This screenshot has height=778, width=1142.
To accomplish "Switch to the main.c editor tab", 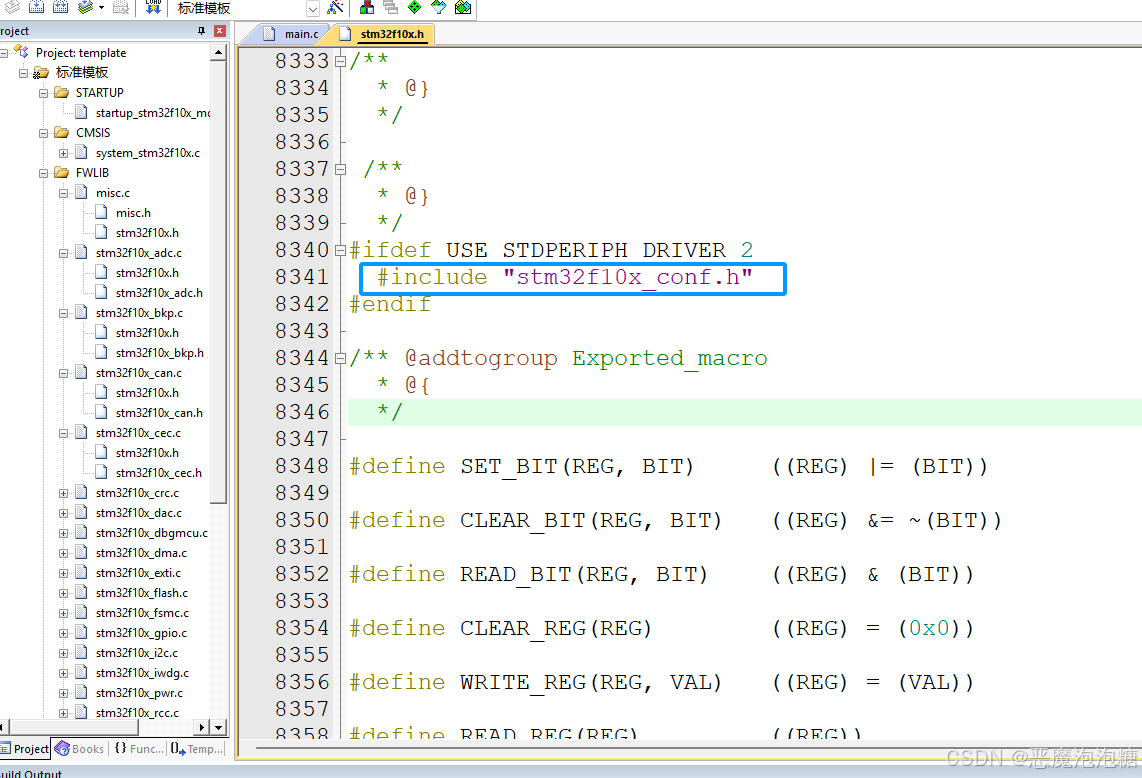I will (291, 34).
